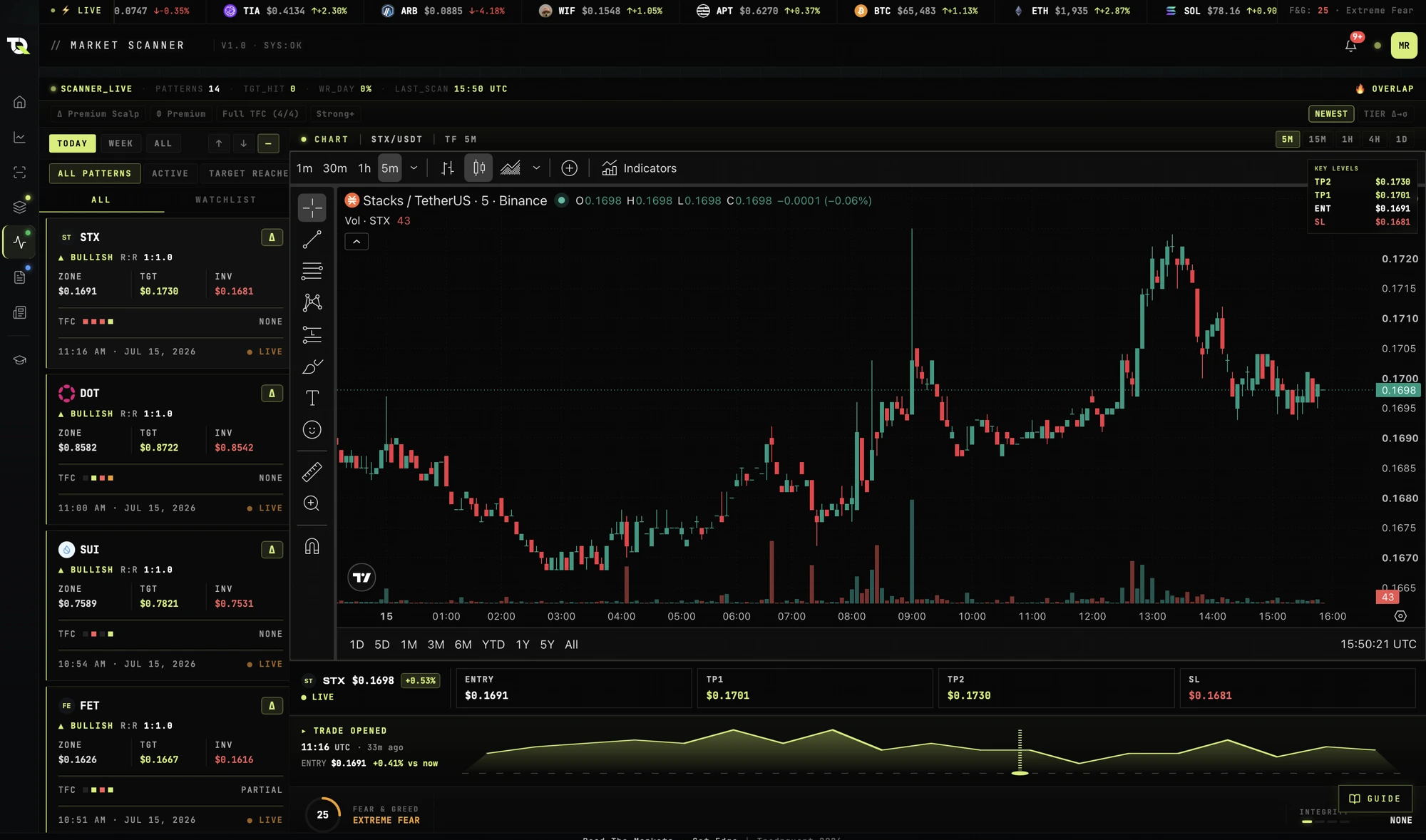
Task: Open the graduation cap learning icon
Action: [x=20, y=360]
